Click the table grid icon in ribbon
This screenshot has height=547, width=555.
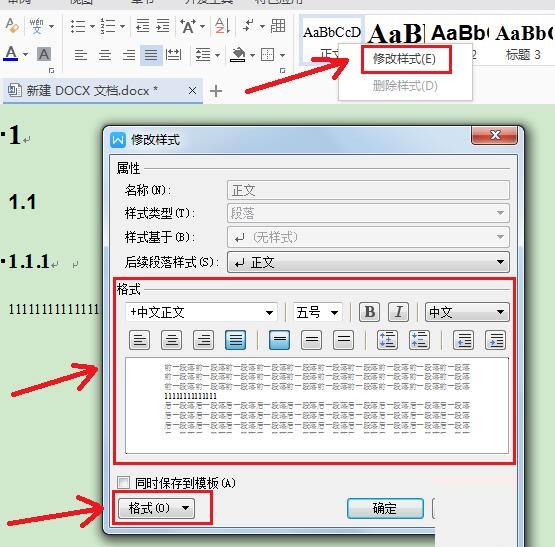click(278, 26)
